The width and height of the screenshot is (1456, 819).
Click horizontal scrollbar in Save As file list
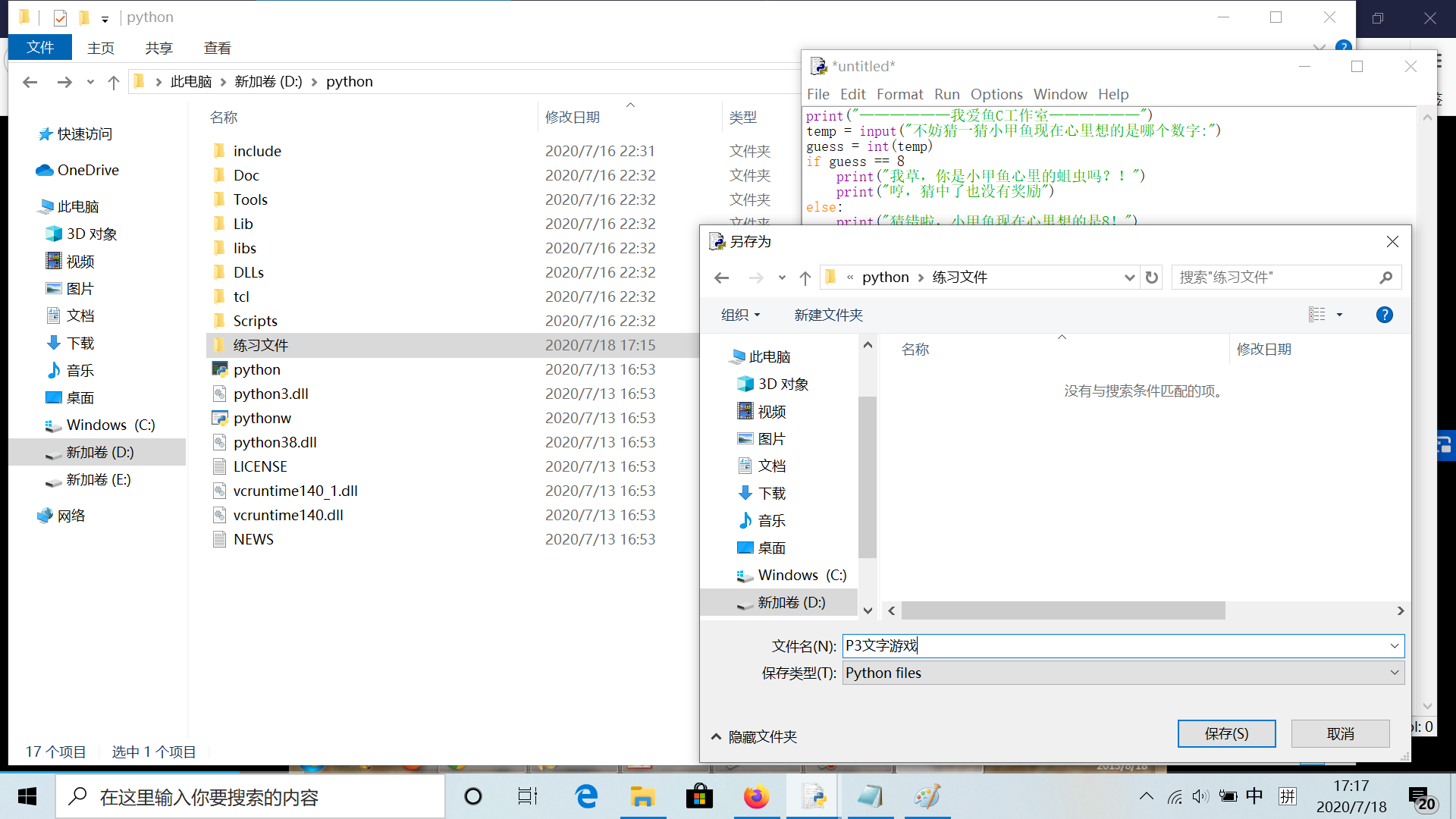(1062, 610)
